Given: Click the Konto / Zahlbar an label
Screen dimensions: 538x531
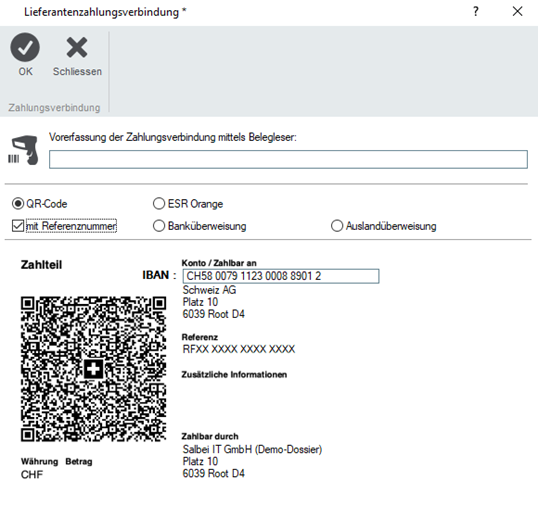Looking at the screenshot, I should [x=219, y=263].
